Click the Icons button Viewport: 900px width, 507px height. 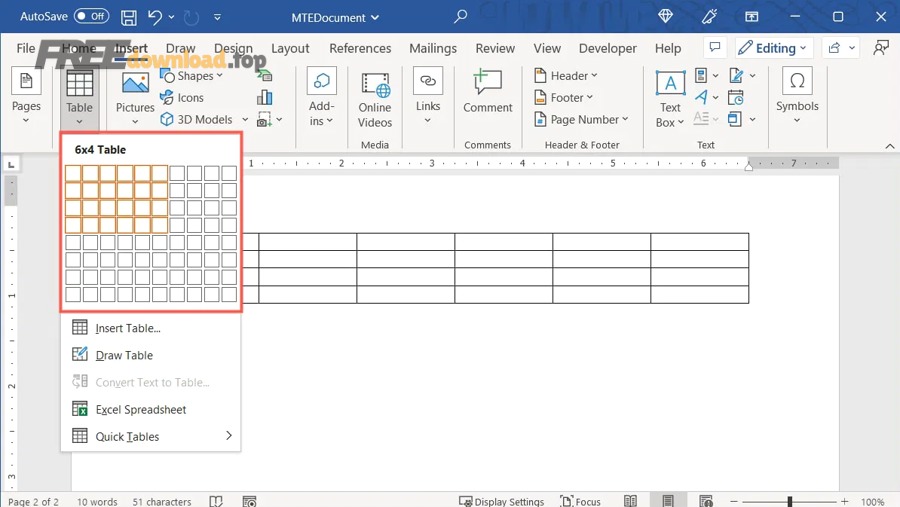point(181,98)
